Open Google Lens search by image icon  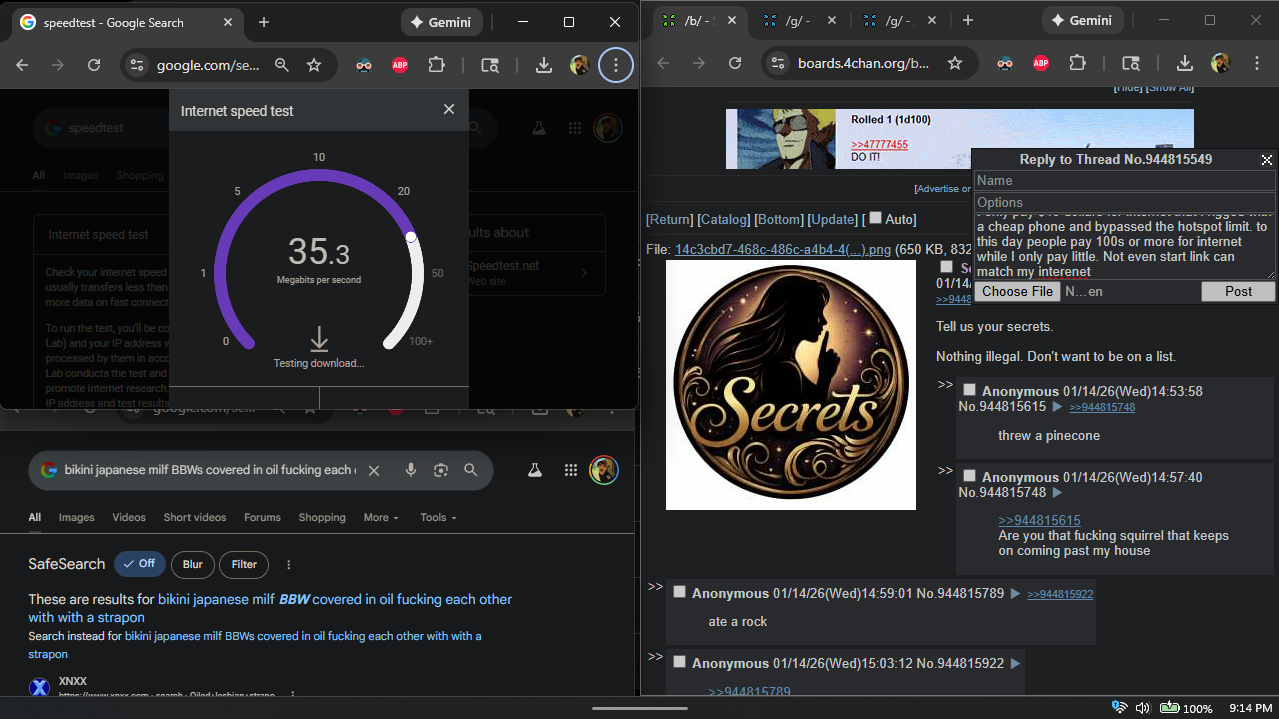coord(440,470)
